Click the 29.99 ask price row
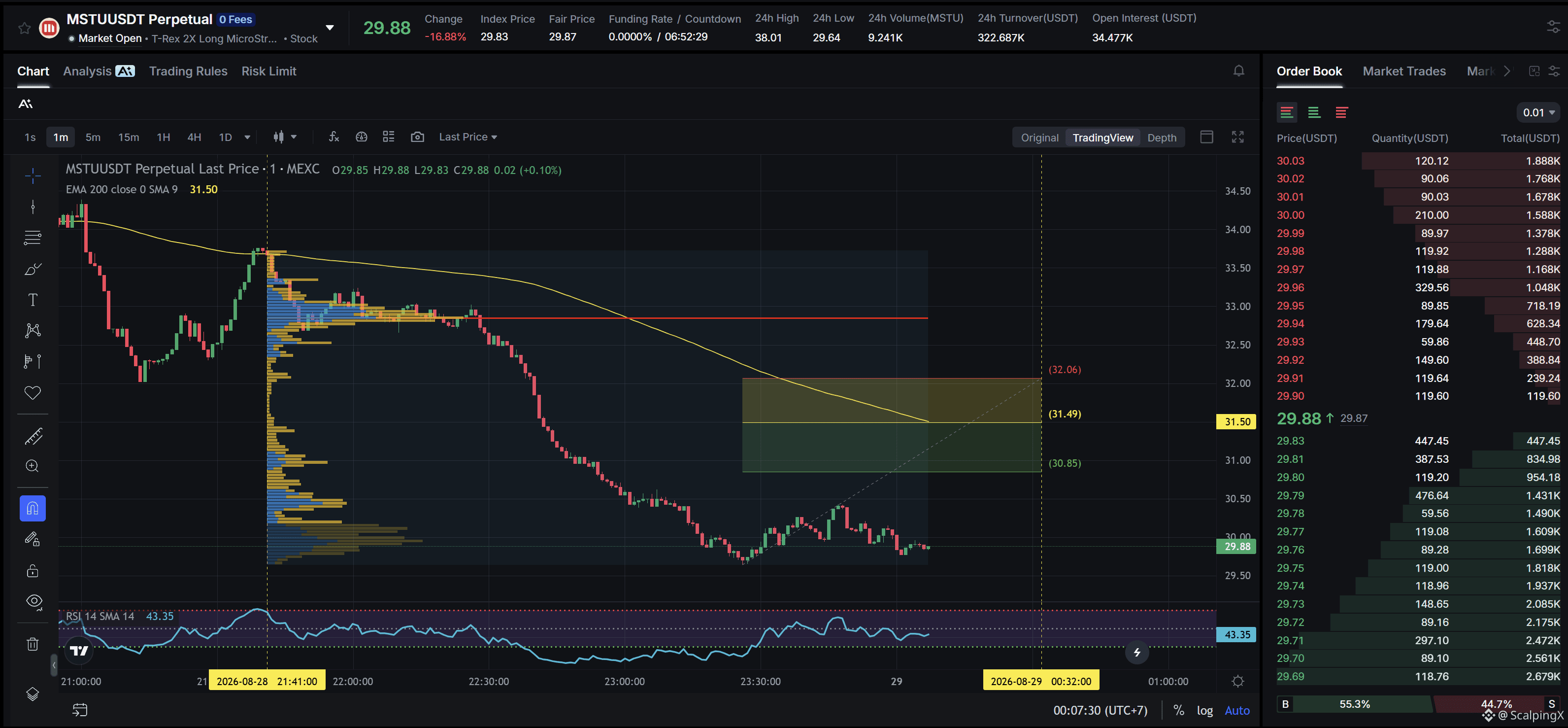The width and height of the screenshot is (1568, 728). point(1418,233)
